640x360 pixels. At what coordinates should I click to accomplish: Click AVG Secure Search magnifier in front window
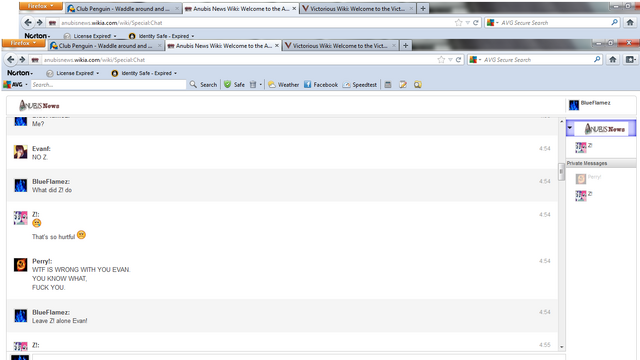click(x=597, y=60)
